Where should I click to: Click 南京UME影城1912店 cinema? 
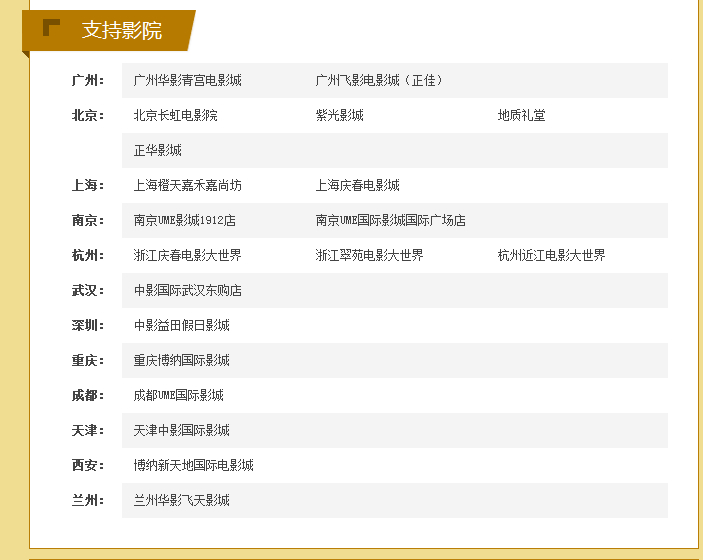pyautogui.click(x=184, y=221)
